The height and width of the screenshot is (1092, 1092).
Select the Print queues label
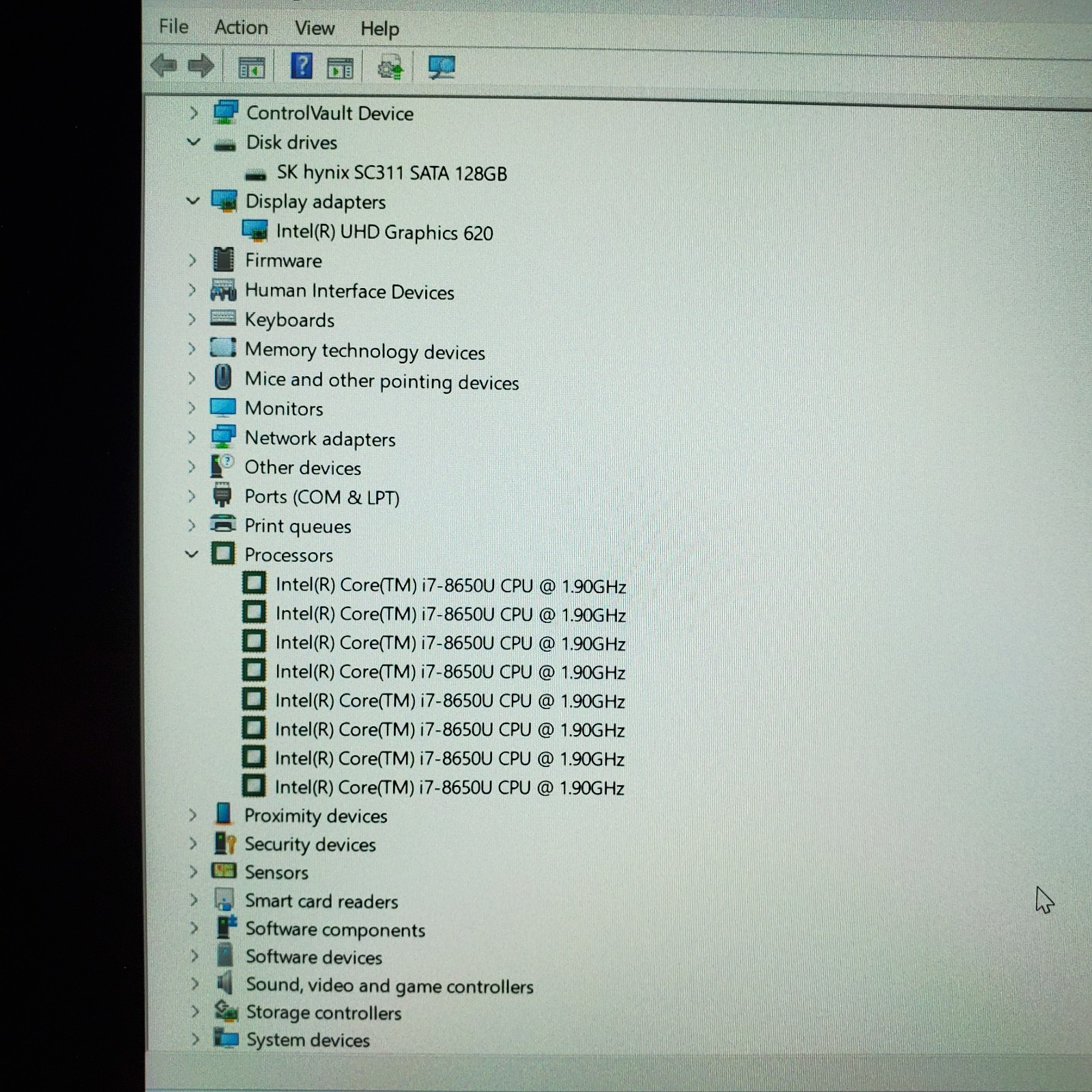[298, 526]
